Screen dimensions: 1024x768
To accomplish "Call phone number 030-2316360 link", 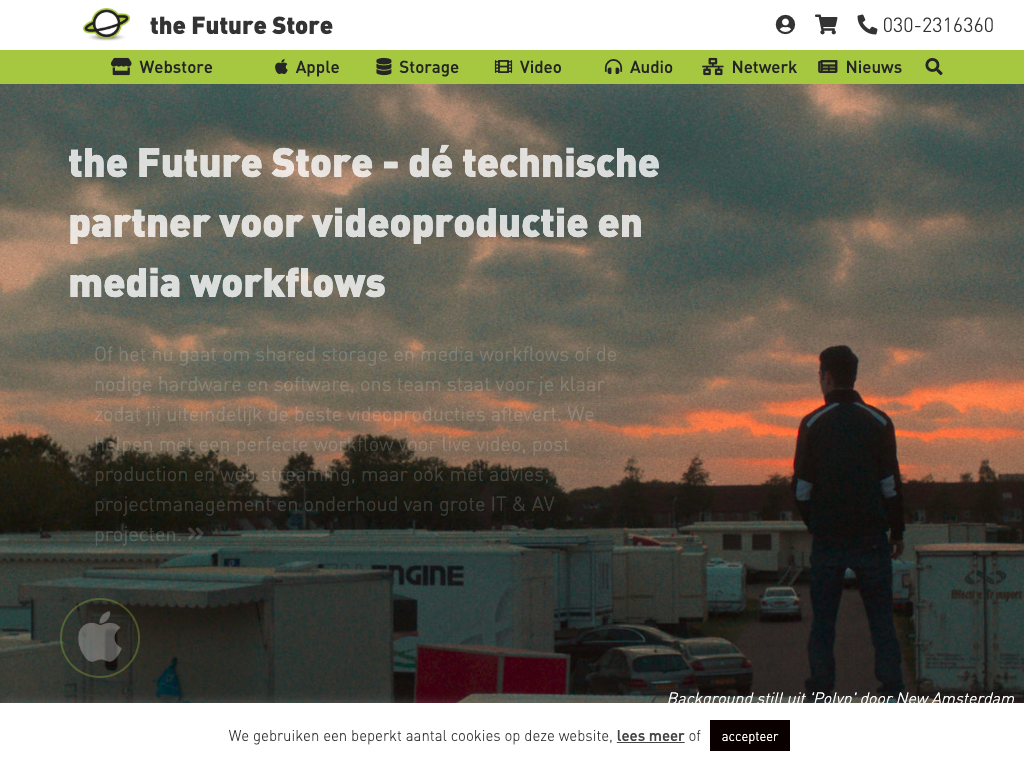I will [x=938, y=25].
